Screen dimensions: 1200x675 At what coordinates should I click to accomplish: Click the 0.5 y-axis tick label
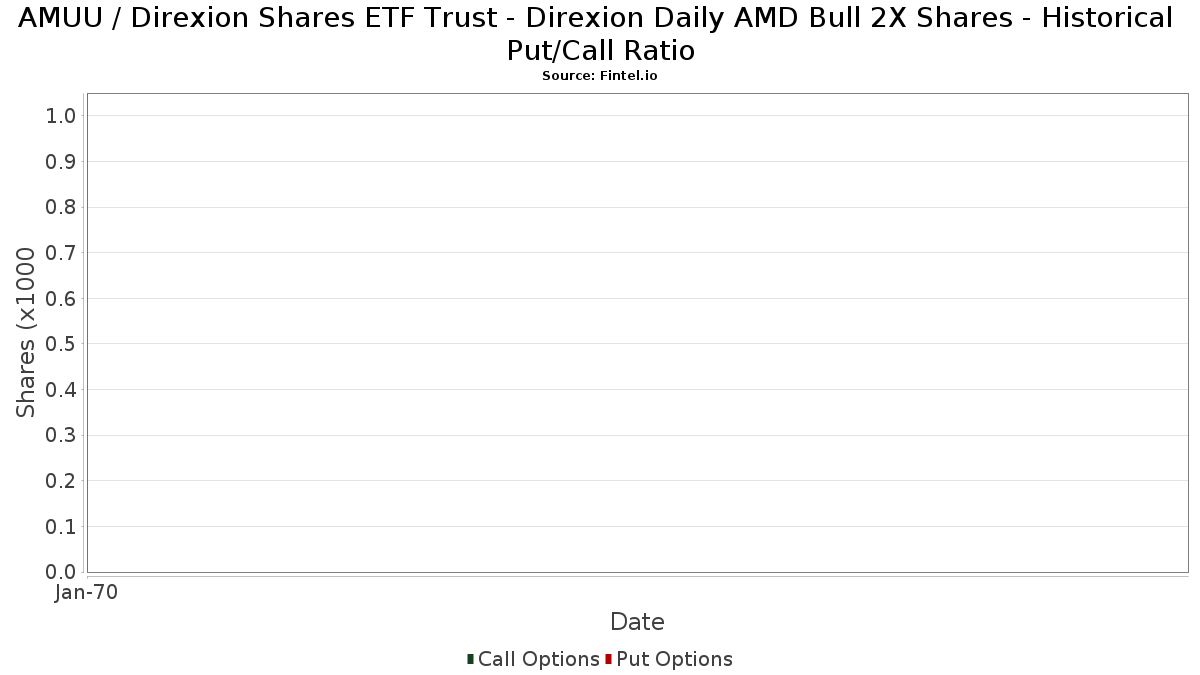[61, 344]
